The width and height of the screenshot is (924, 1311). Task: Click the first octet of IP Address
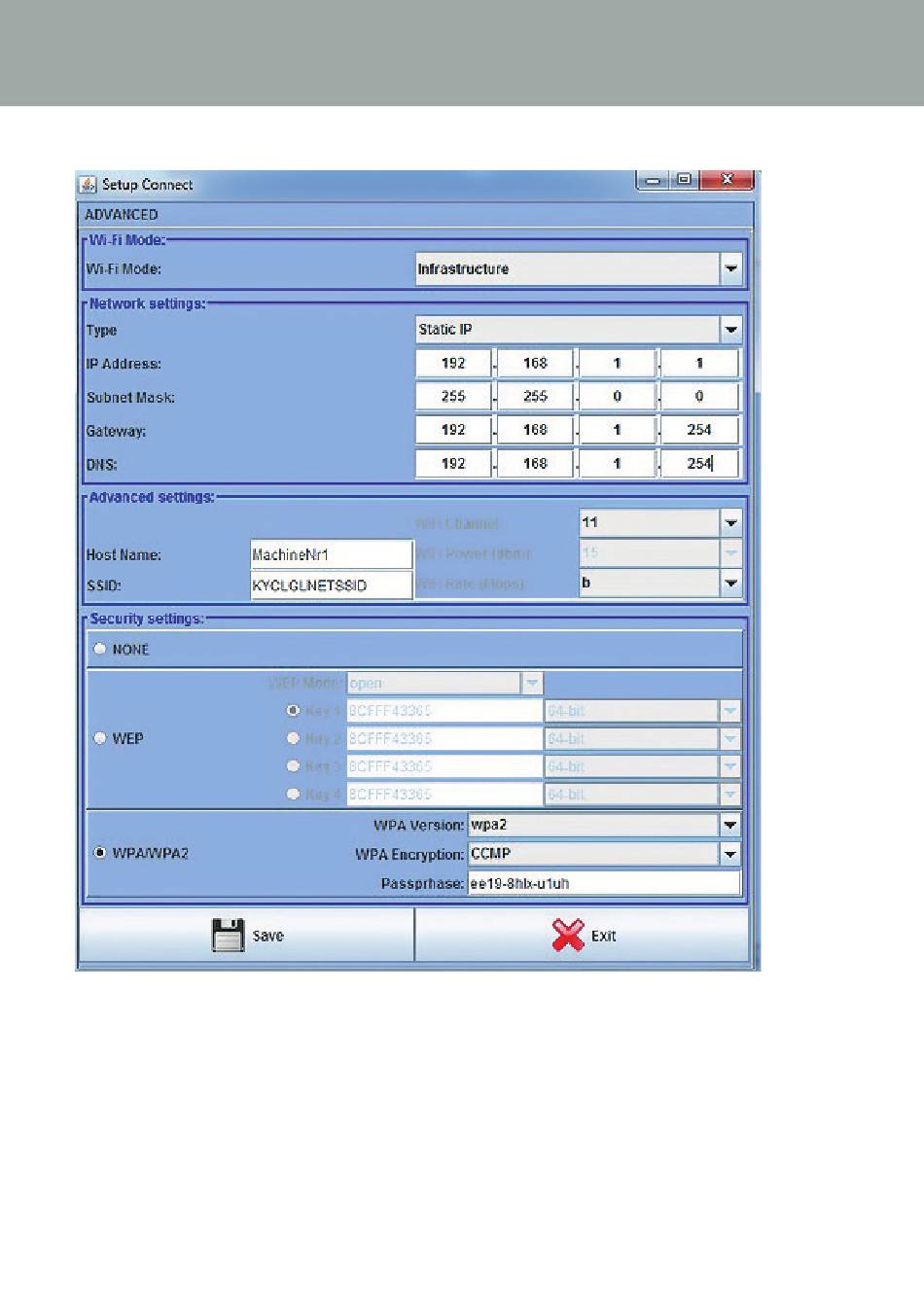[x=453, y=363]
